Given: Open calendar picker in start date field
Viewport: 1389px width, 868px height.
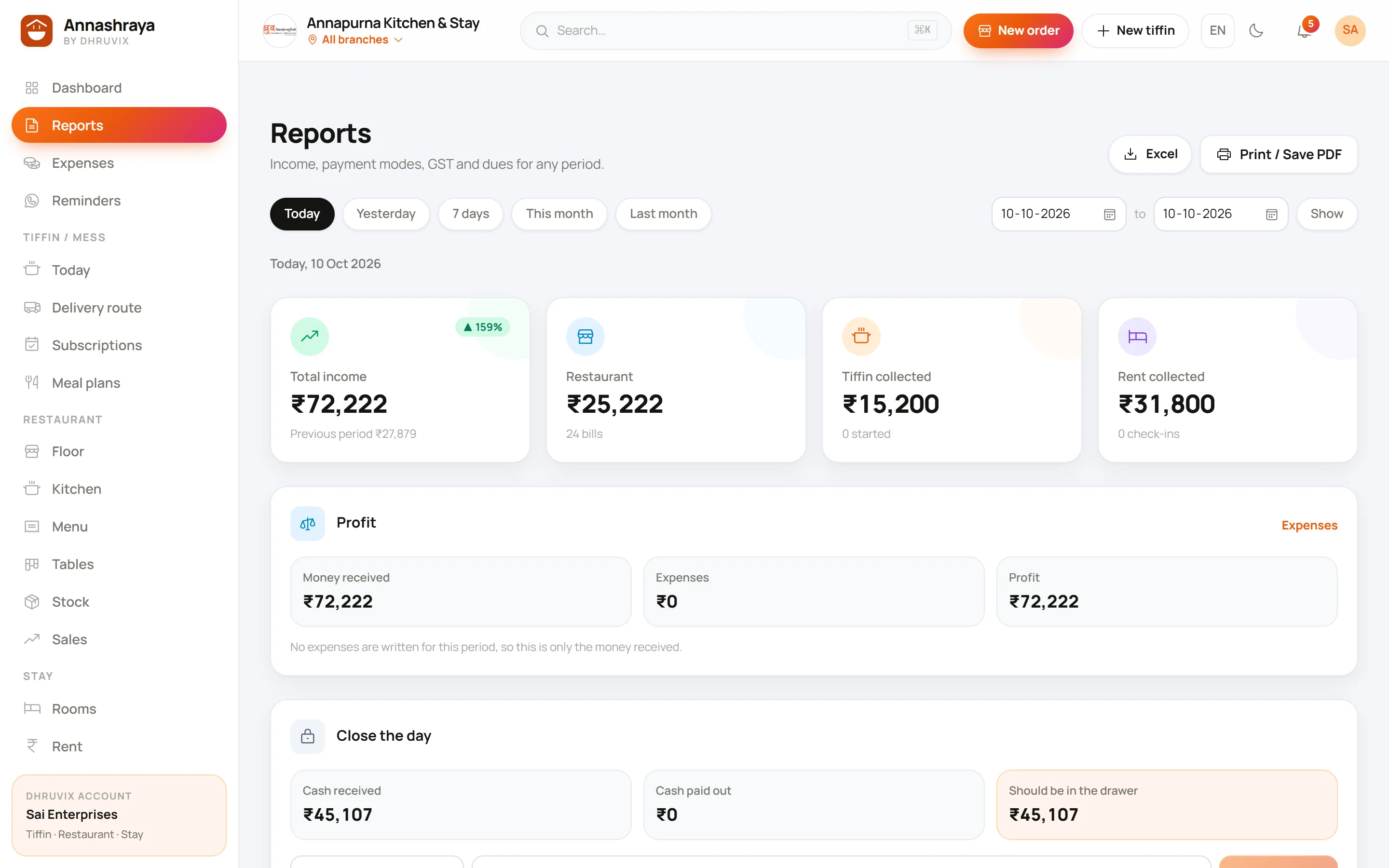Looking at the screenshot, I should point(1109,214).
